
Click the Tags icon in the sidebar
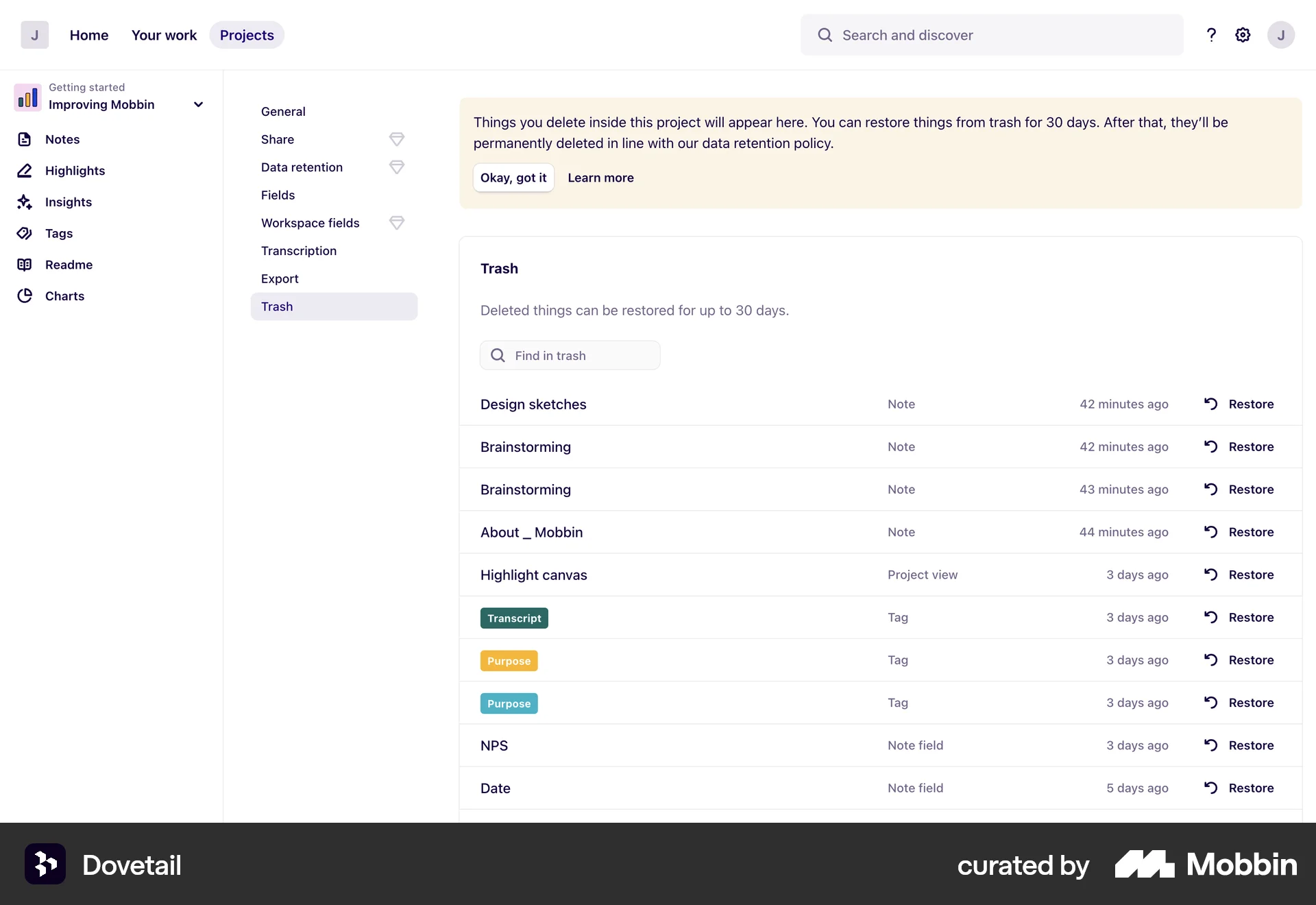(x=25, y=233)
